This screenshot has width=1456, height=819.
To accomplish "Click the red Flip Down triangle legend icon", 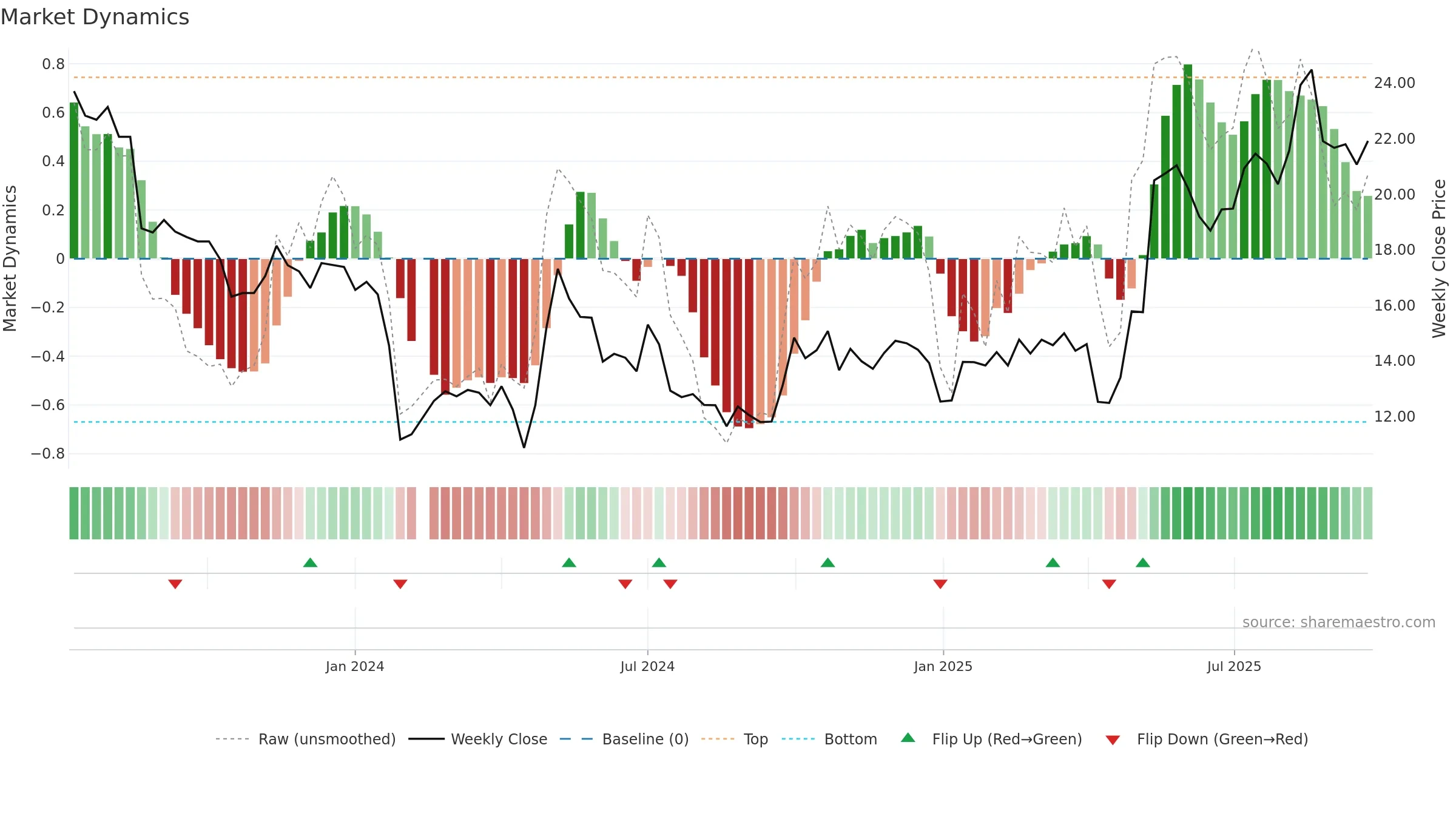I will point(1113,740).
